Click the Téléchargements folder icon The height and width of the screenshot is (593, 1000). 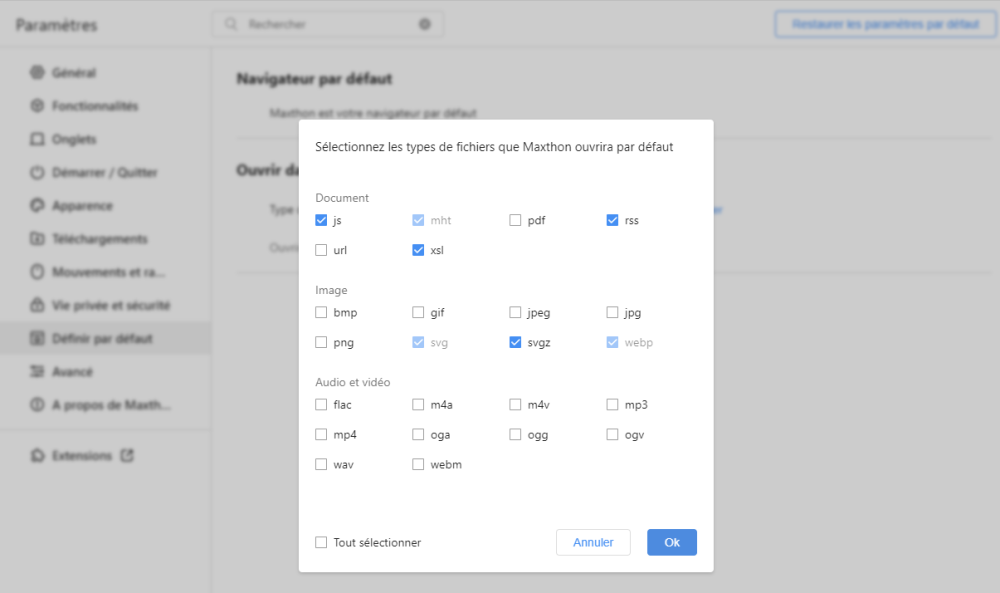tap(38, 239)
